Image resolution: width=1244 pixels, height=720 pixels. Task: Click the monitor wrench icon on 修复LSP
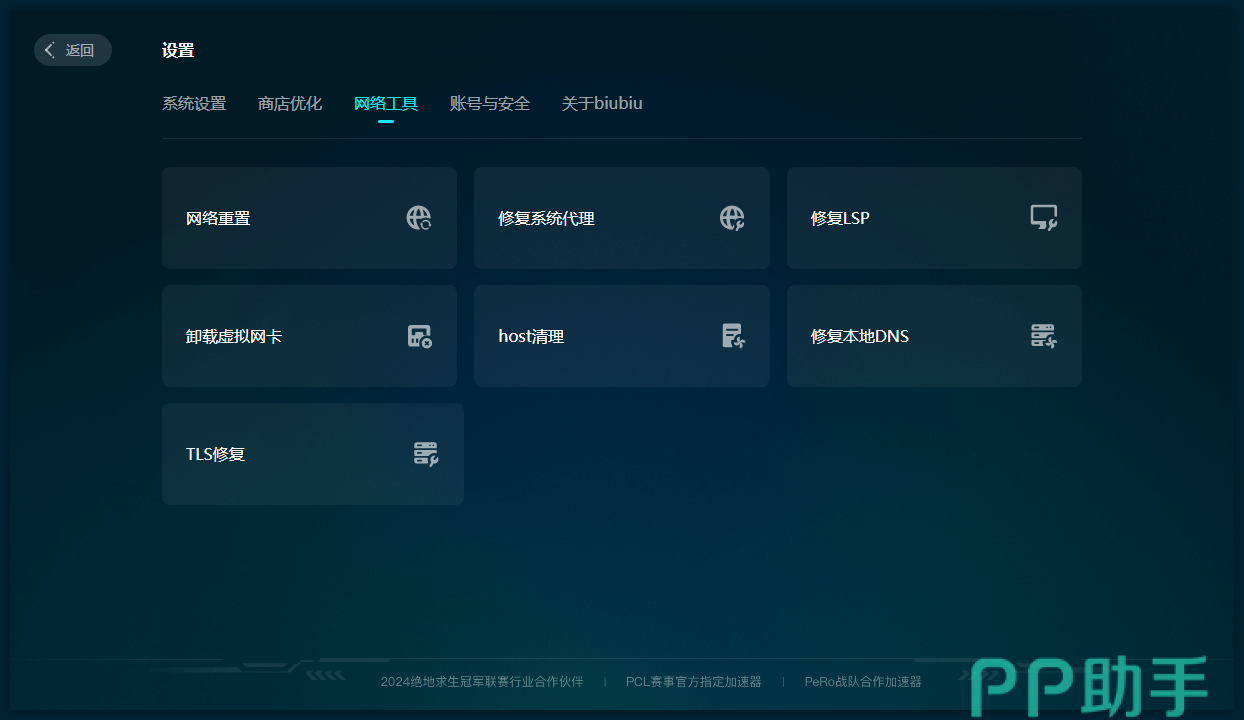click(1044, 218)
